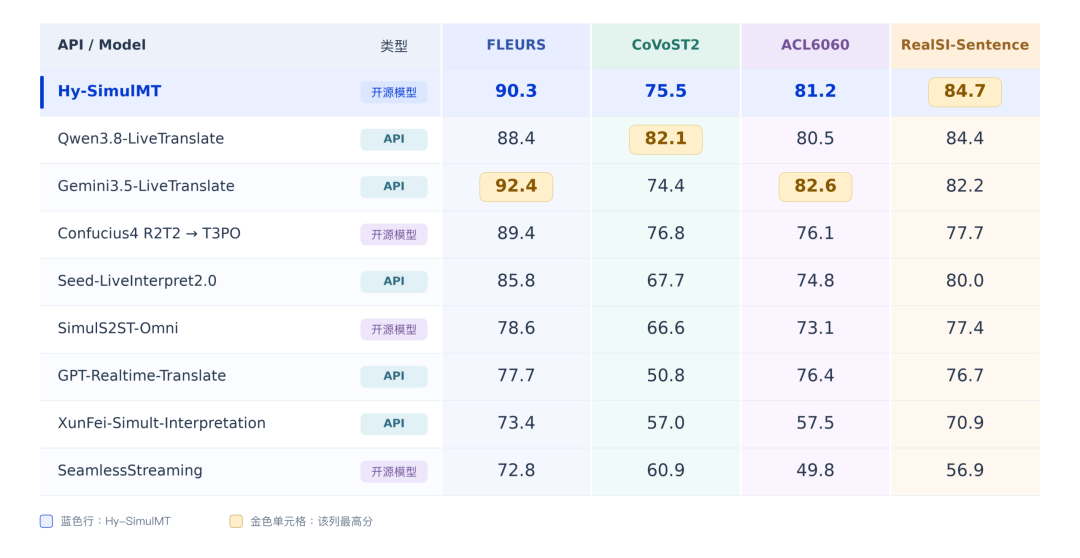Image resolution: width=1080 pixels, height=558 pixels.
Task: Click the CoVoST2 column header
Action: (x=665, y=45)
